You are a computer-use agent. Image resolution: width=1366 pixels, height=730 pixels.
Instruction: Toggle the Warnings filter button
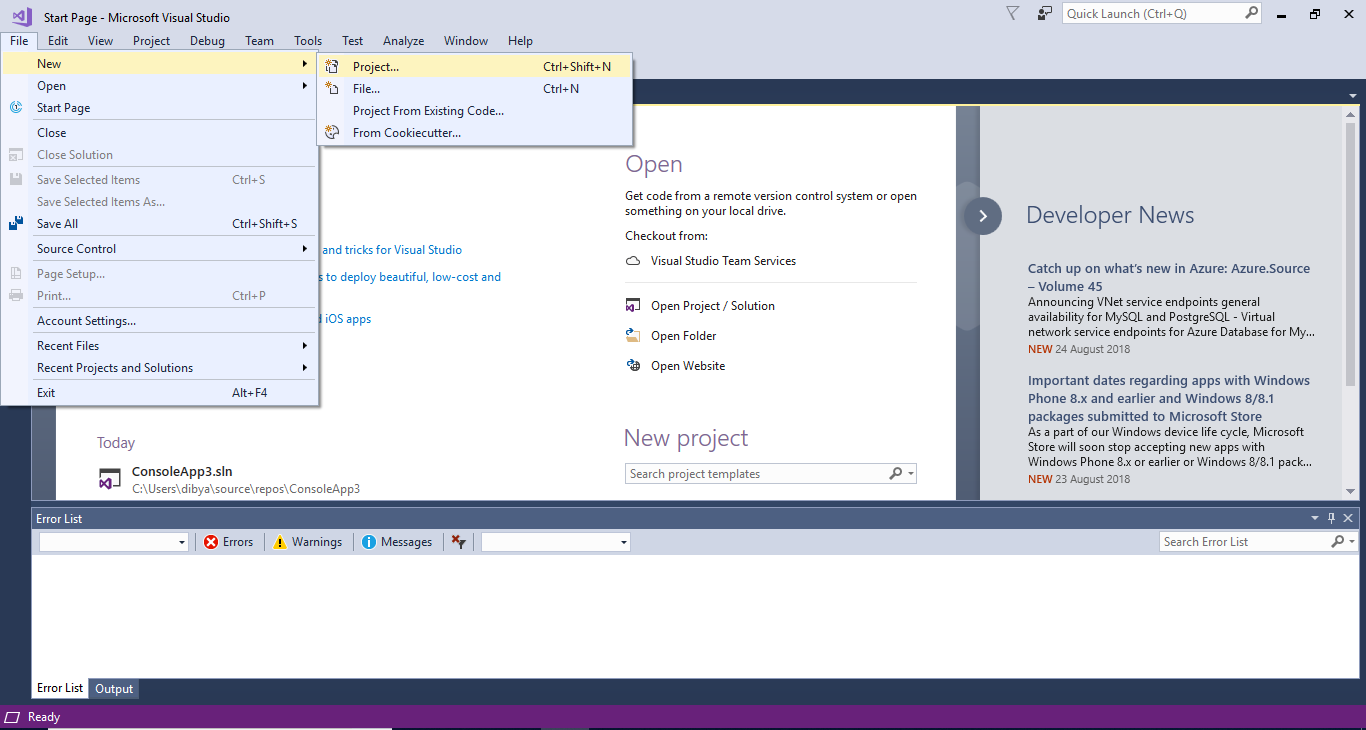click(308, 542)
